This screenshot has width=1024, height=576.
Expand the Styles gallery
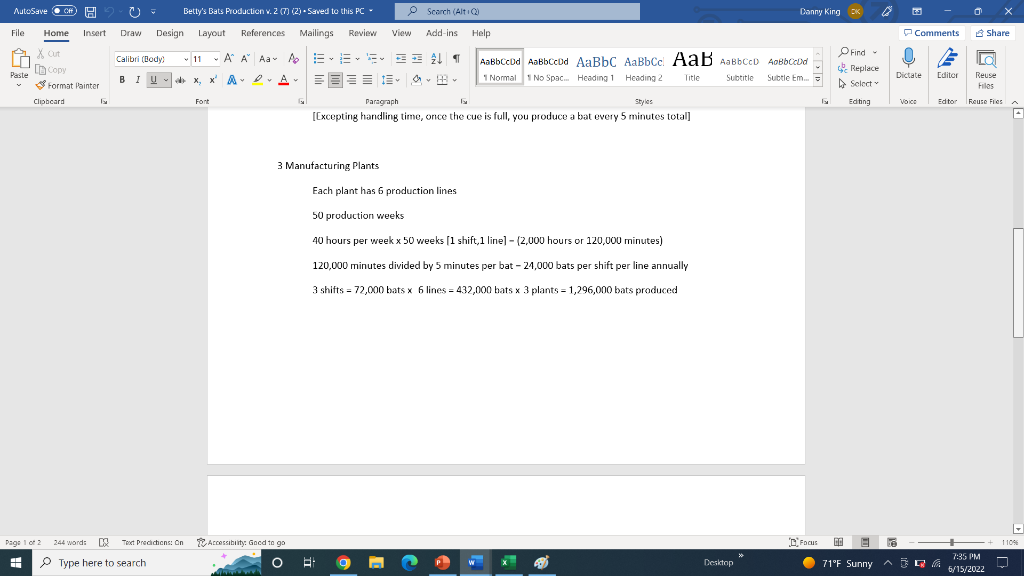click(818, 80)
